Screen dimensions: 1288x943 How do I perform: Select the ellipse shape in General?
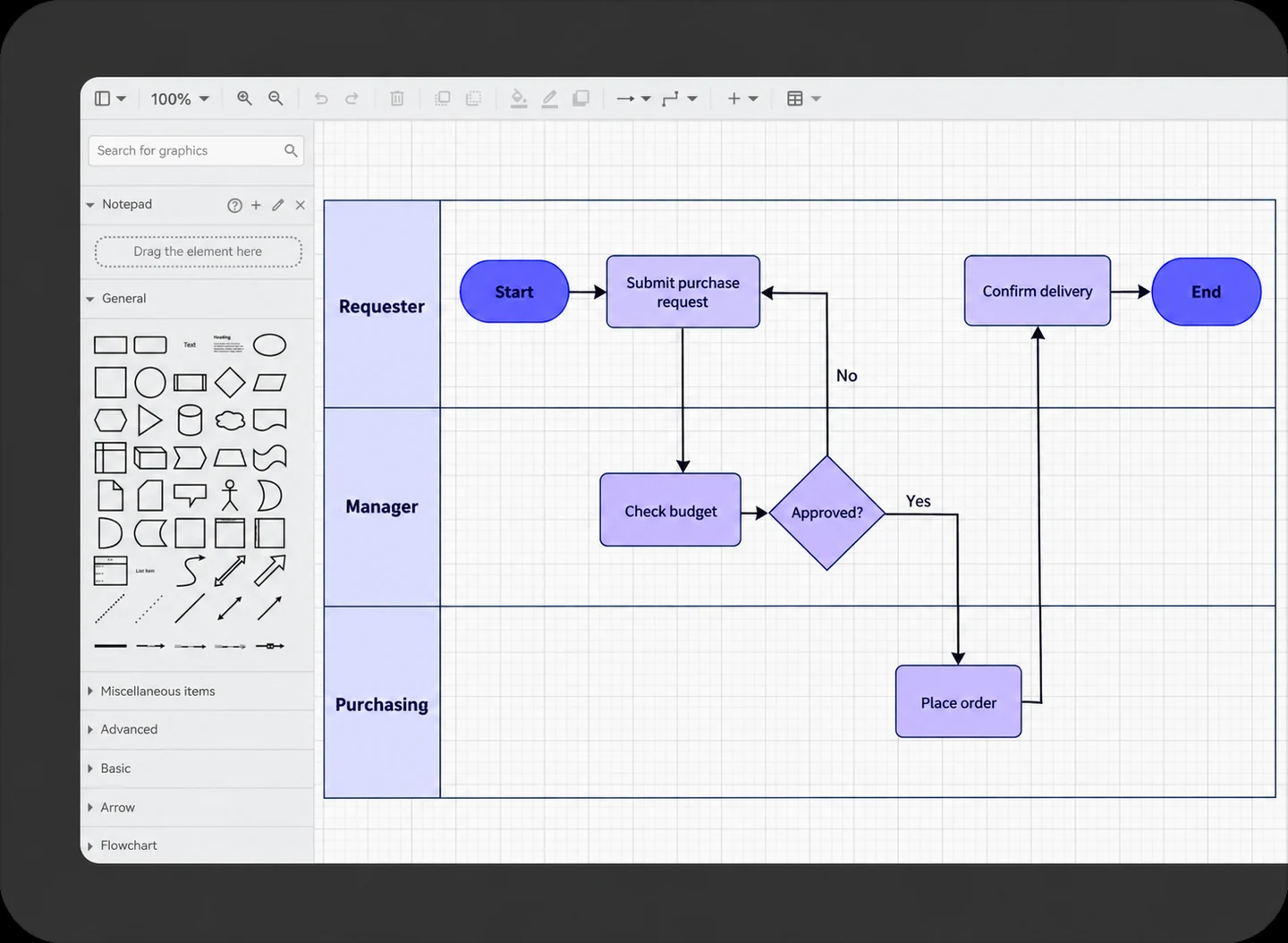point(269,344)
